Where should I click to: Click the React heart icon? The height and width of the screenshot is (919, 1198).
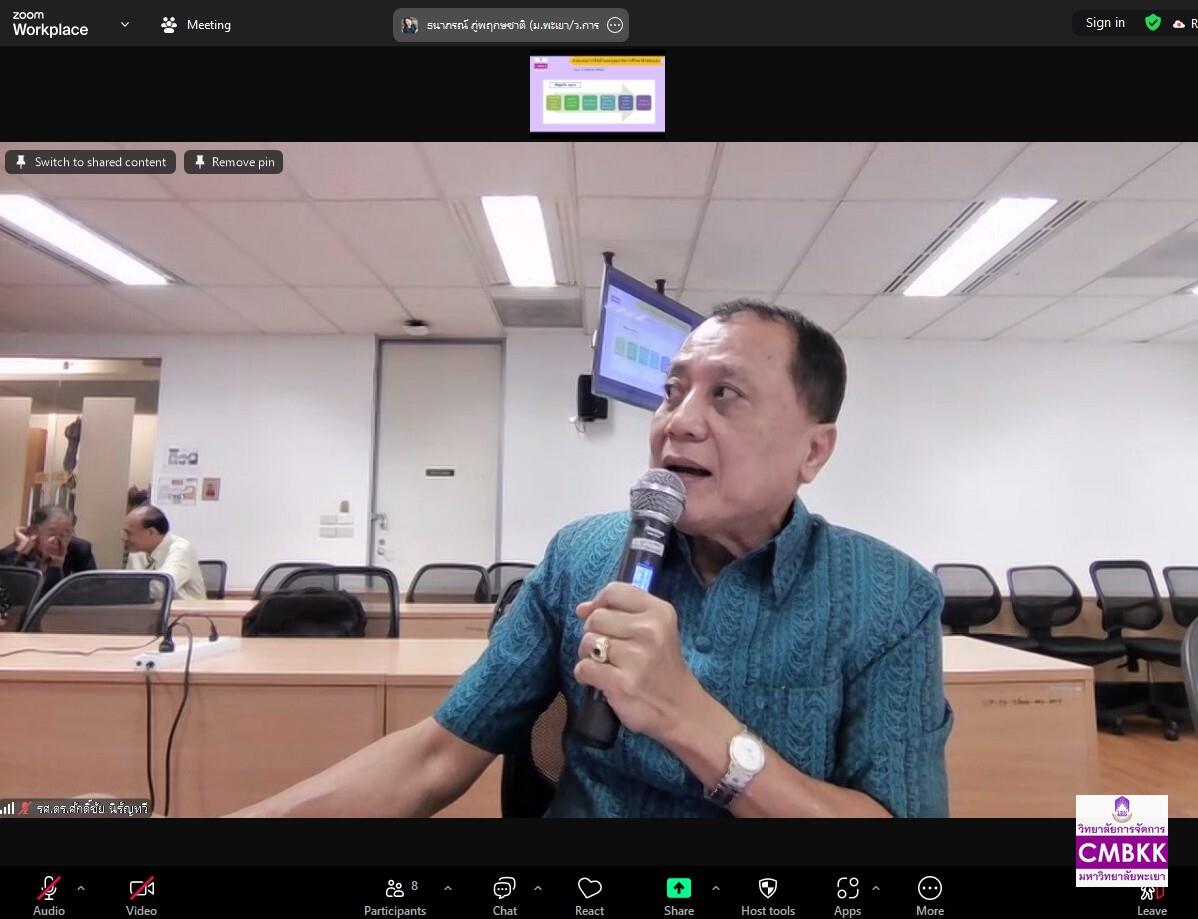click(x=589, y=888)
